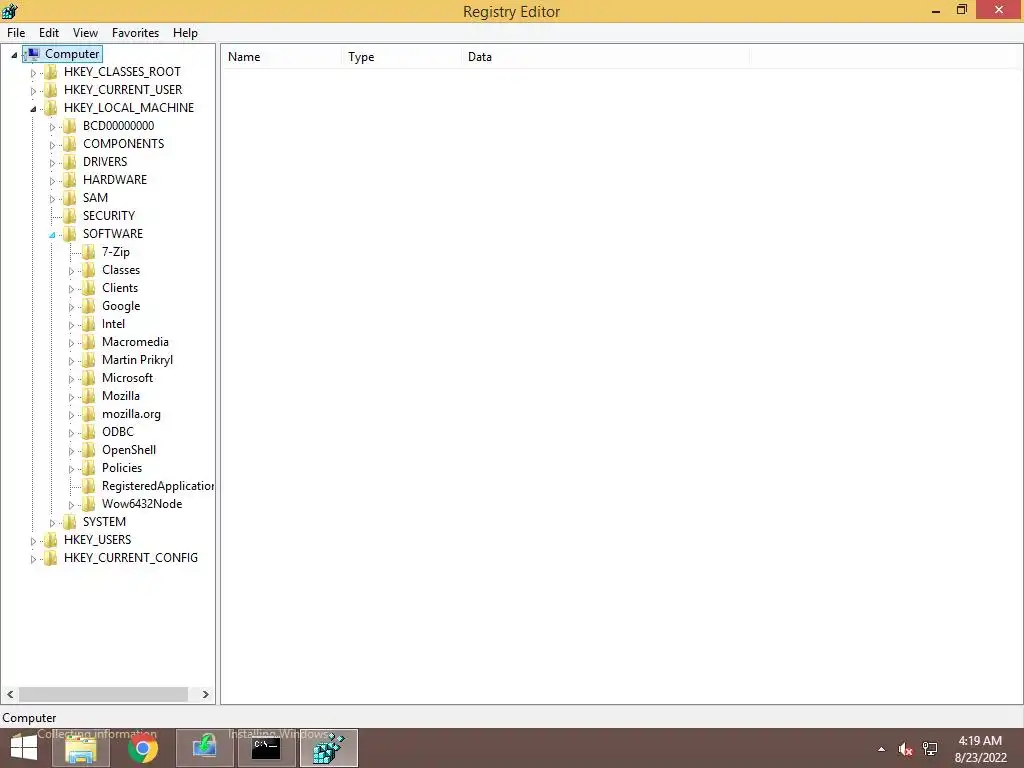
Task: Select the OpenShell key
Action: point(129,450)
